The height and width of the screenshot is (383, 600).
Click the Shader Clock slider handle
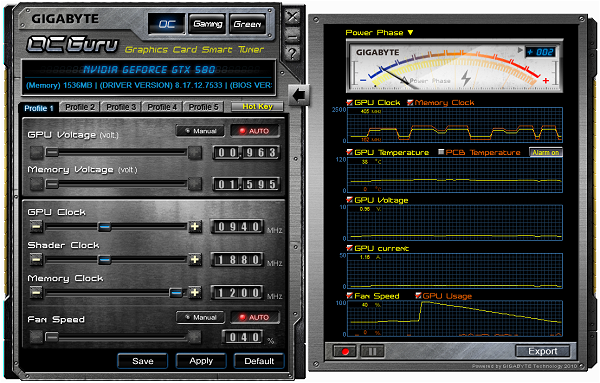[104, 260]
